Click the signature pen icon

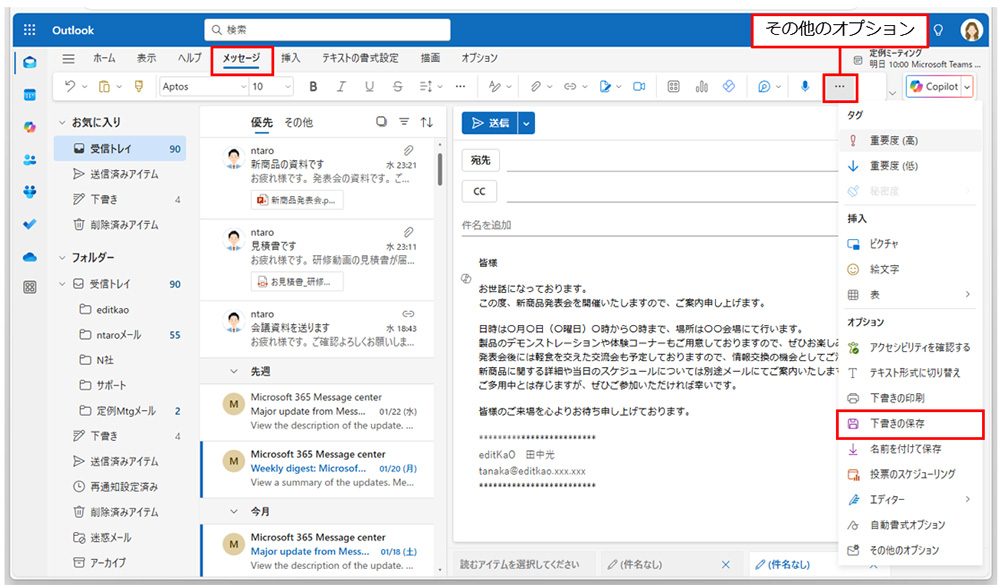(x=605, y=86)
